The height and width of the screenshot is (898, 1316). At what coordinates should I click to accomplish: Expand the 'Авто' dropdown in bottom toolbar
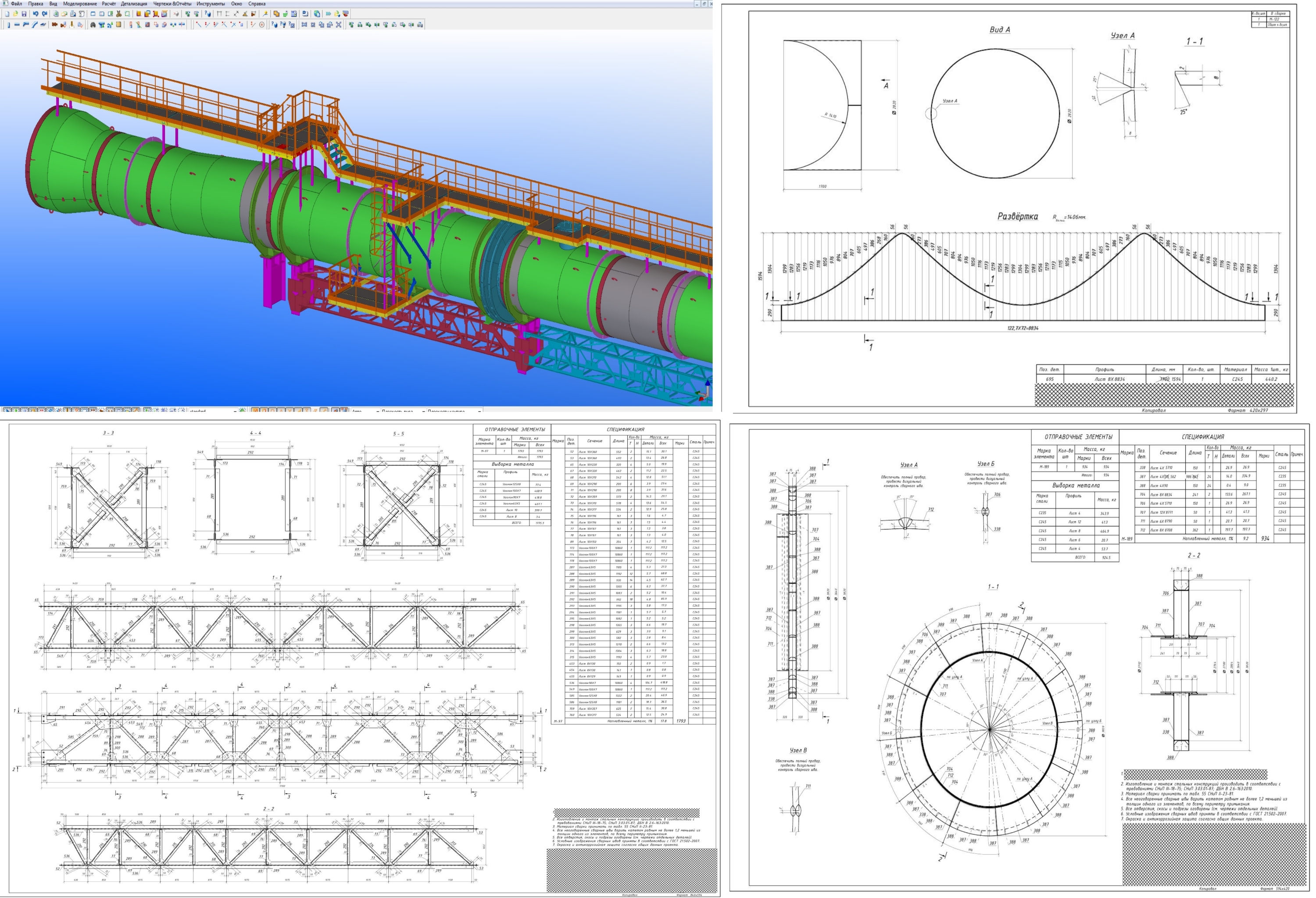(377, 410)
